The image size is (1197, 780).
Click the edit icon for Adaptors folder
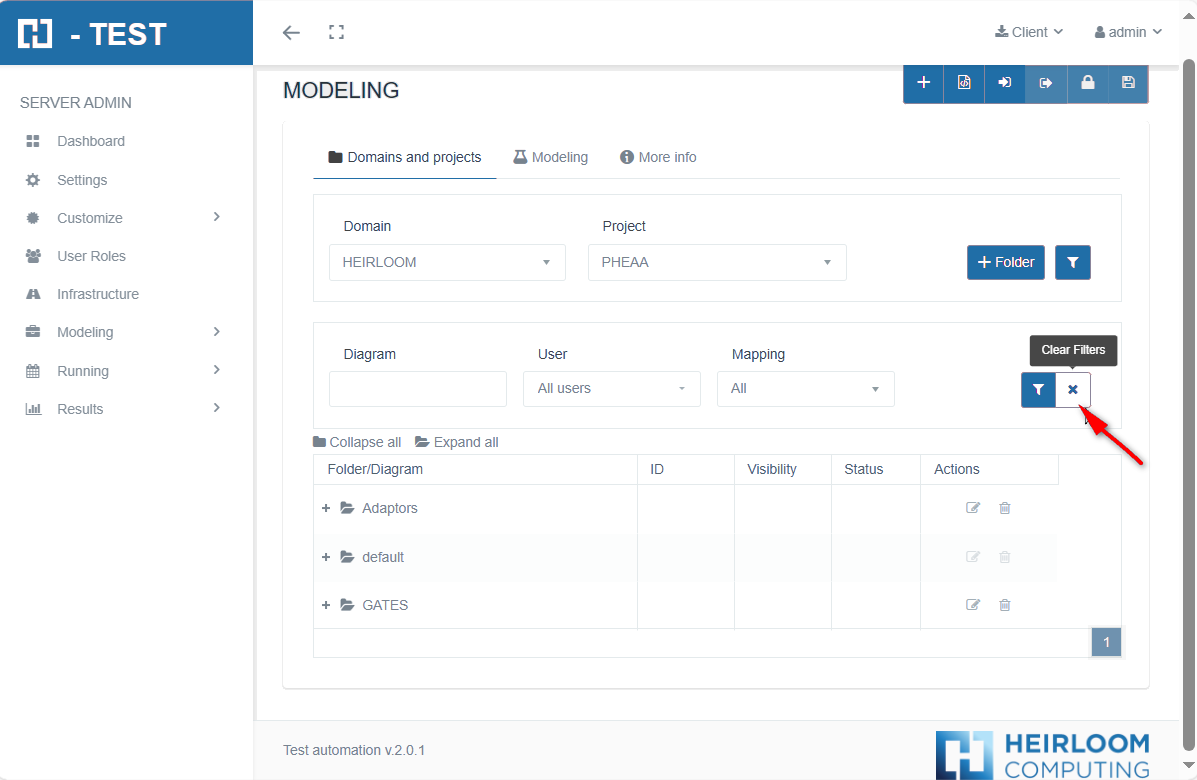tap(972, 508)
